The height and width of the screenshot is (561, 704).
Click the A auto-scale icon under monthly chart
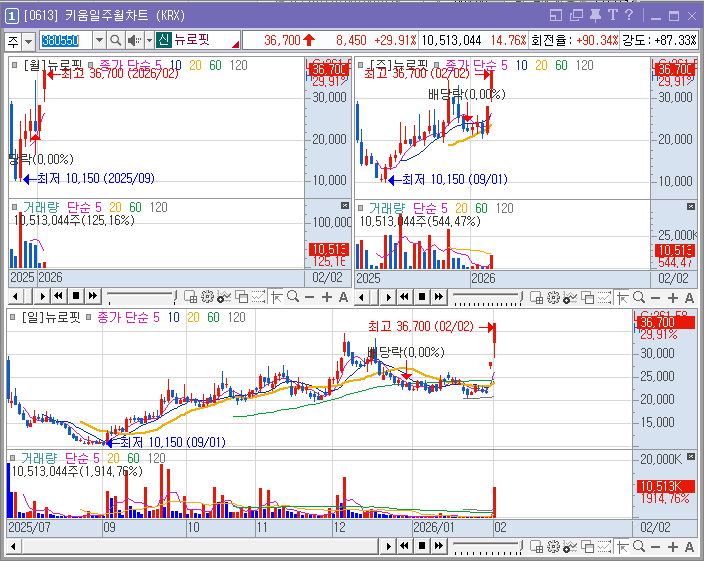[343, 297]
